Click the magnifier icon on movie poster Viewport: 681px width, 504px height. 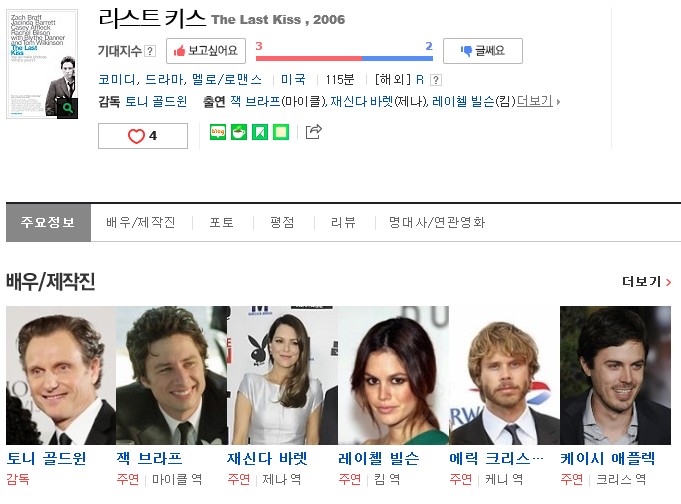67,108
